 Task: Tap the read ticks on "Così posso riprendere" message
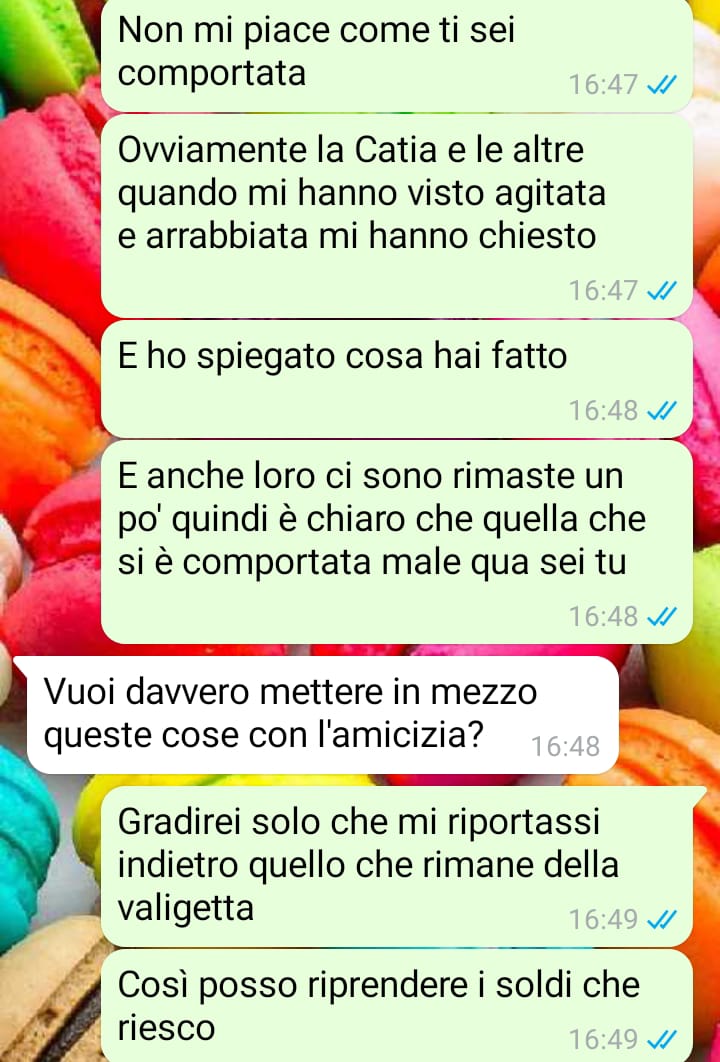(x=661, y=1040)
